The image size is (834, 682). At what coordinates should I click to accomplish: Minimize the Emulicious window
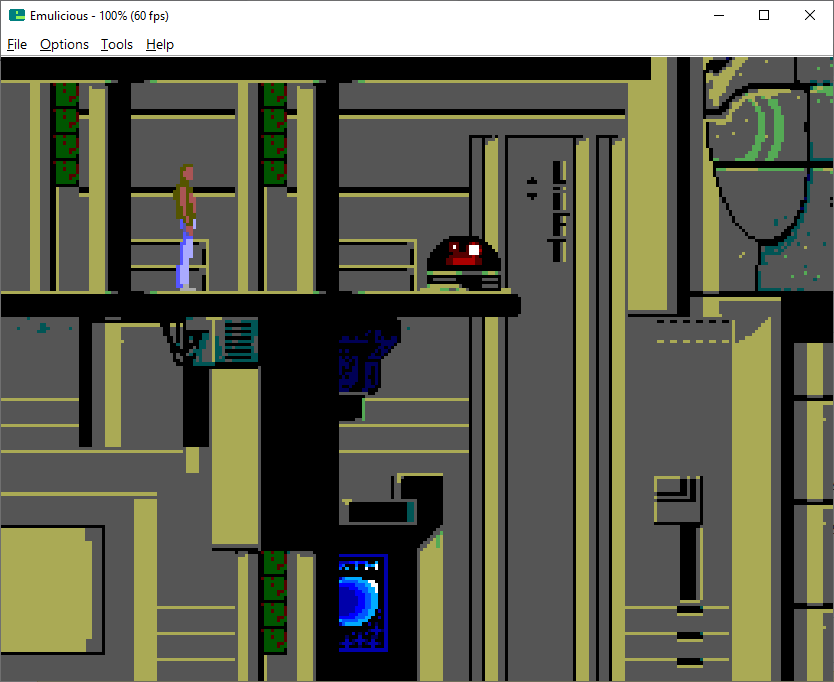[719, 15]
